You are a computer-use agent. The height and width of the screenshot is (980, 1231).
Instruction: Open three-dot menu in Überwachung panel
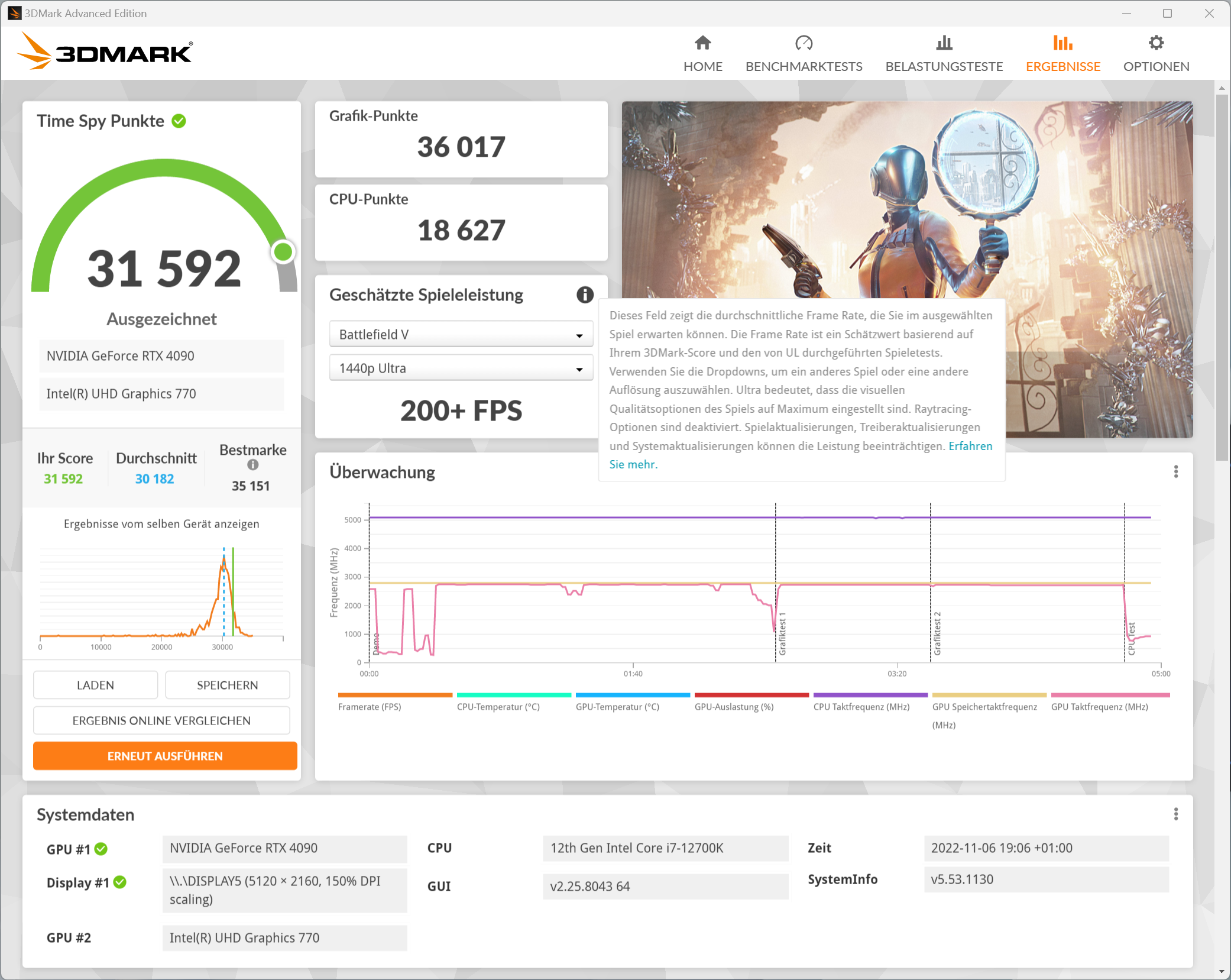[x=1175, y=471]
